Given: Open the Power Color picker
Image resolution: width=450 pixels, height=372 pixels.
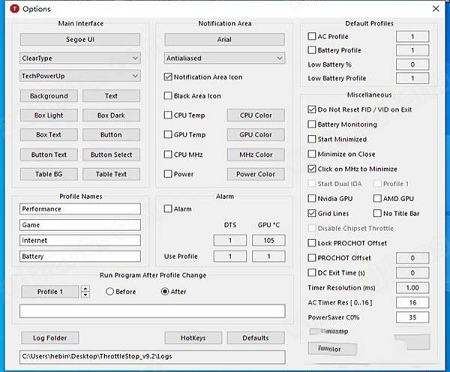Looking at the screenshot, I should 256,174.
